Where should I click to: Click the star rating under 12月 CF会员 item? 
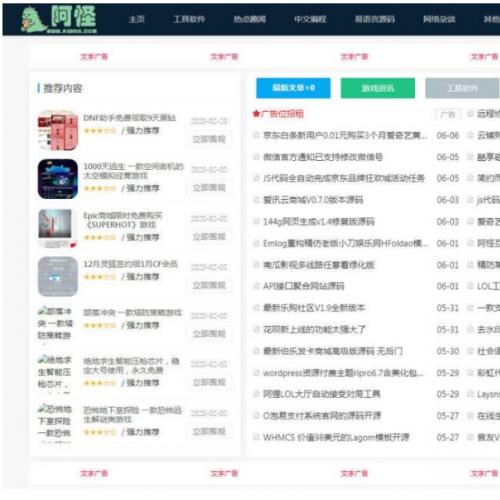pos(100,277)
